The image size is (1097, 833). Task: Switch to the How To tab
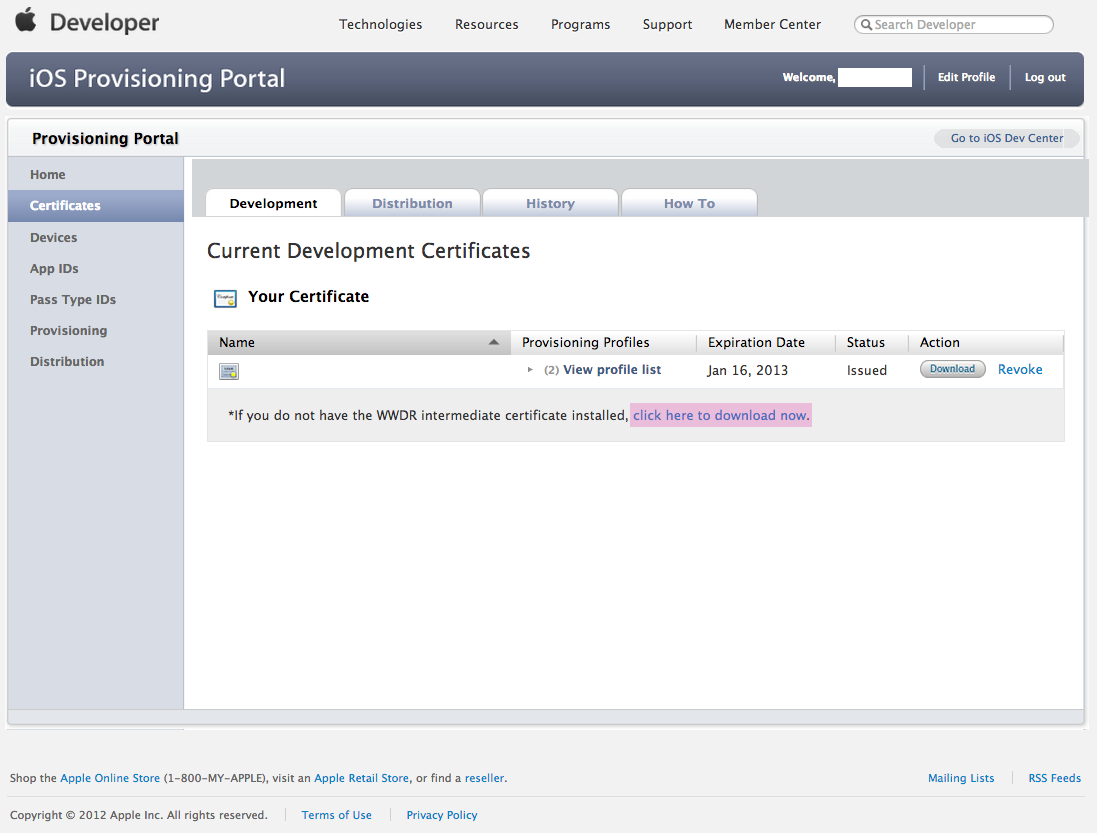click(x=689, y=203)
